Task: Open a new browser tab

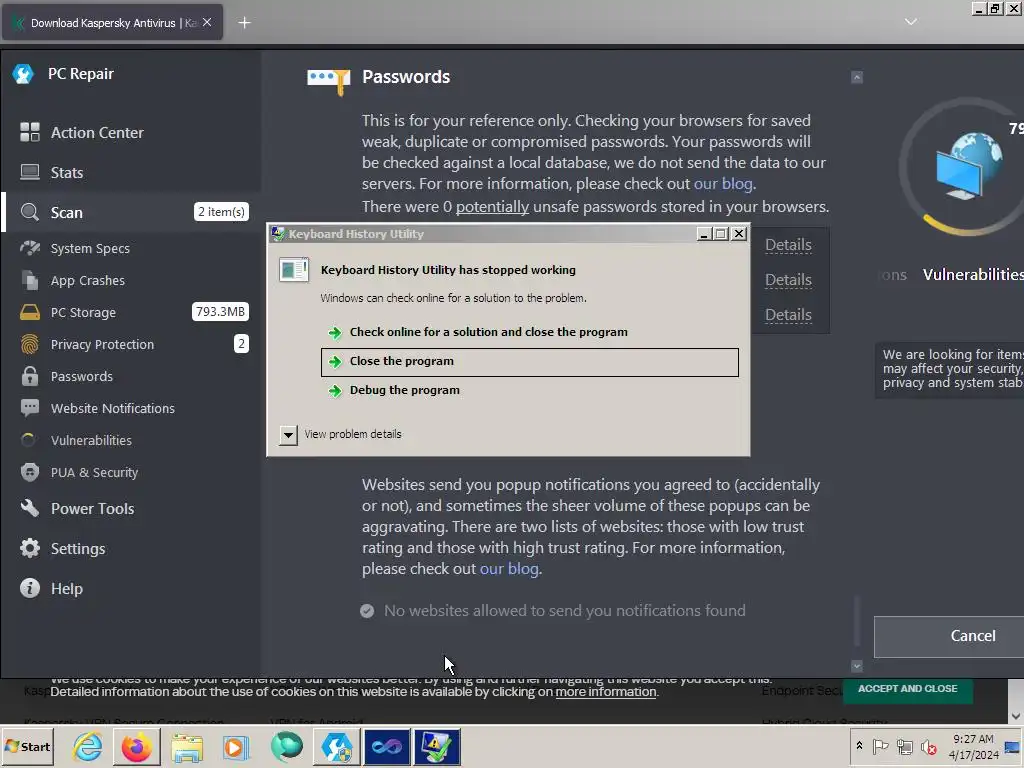Action: pyautogui.click(x=244, y=23)
